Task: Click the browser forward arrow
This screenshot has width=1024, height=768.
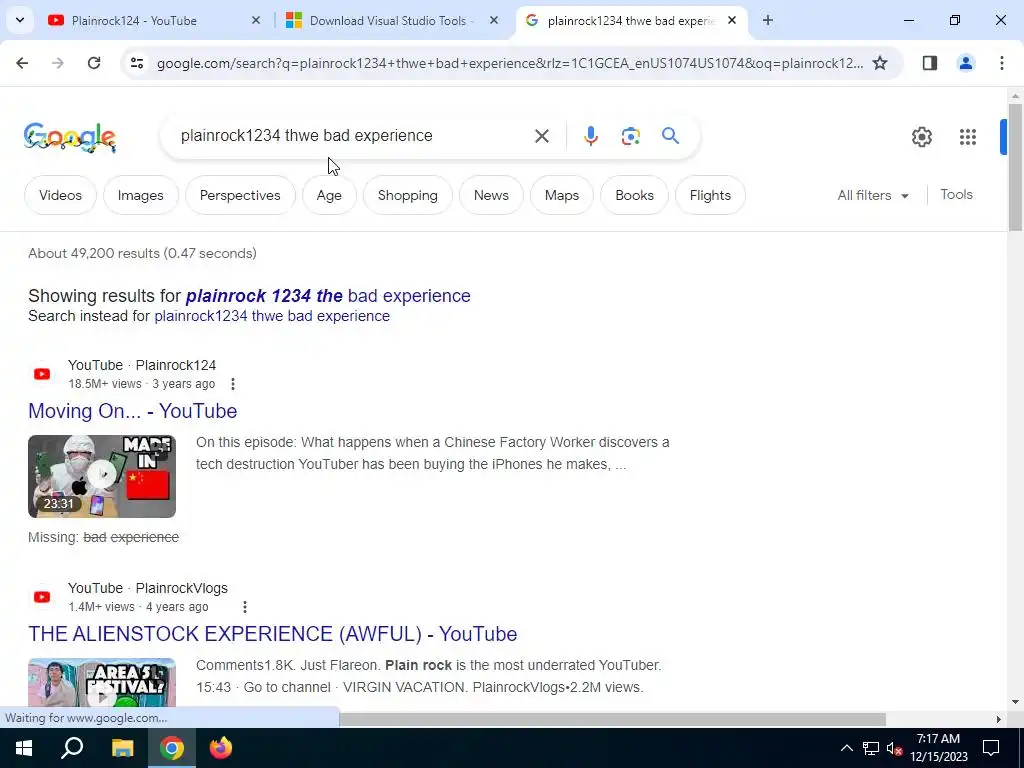Action: tap(58, 63)
